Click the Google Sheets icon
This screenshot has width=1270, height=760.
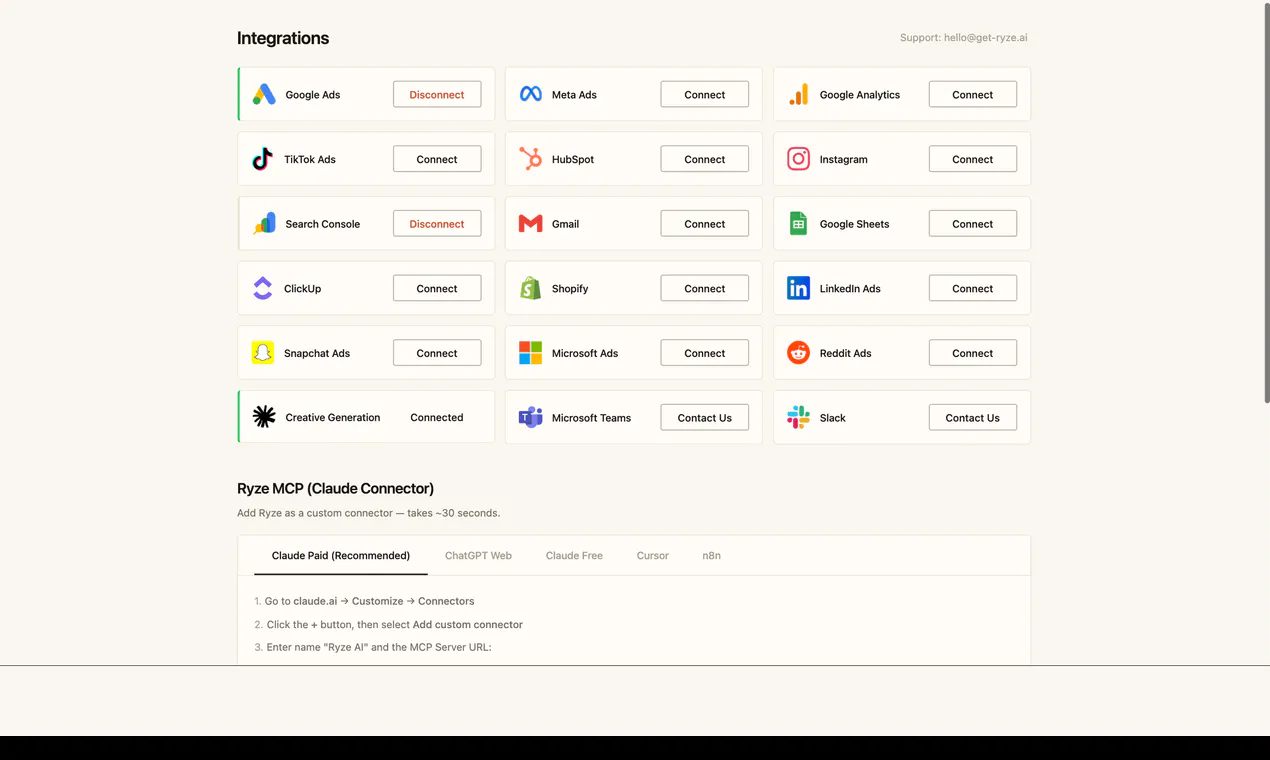tap(798, 224)
